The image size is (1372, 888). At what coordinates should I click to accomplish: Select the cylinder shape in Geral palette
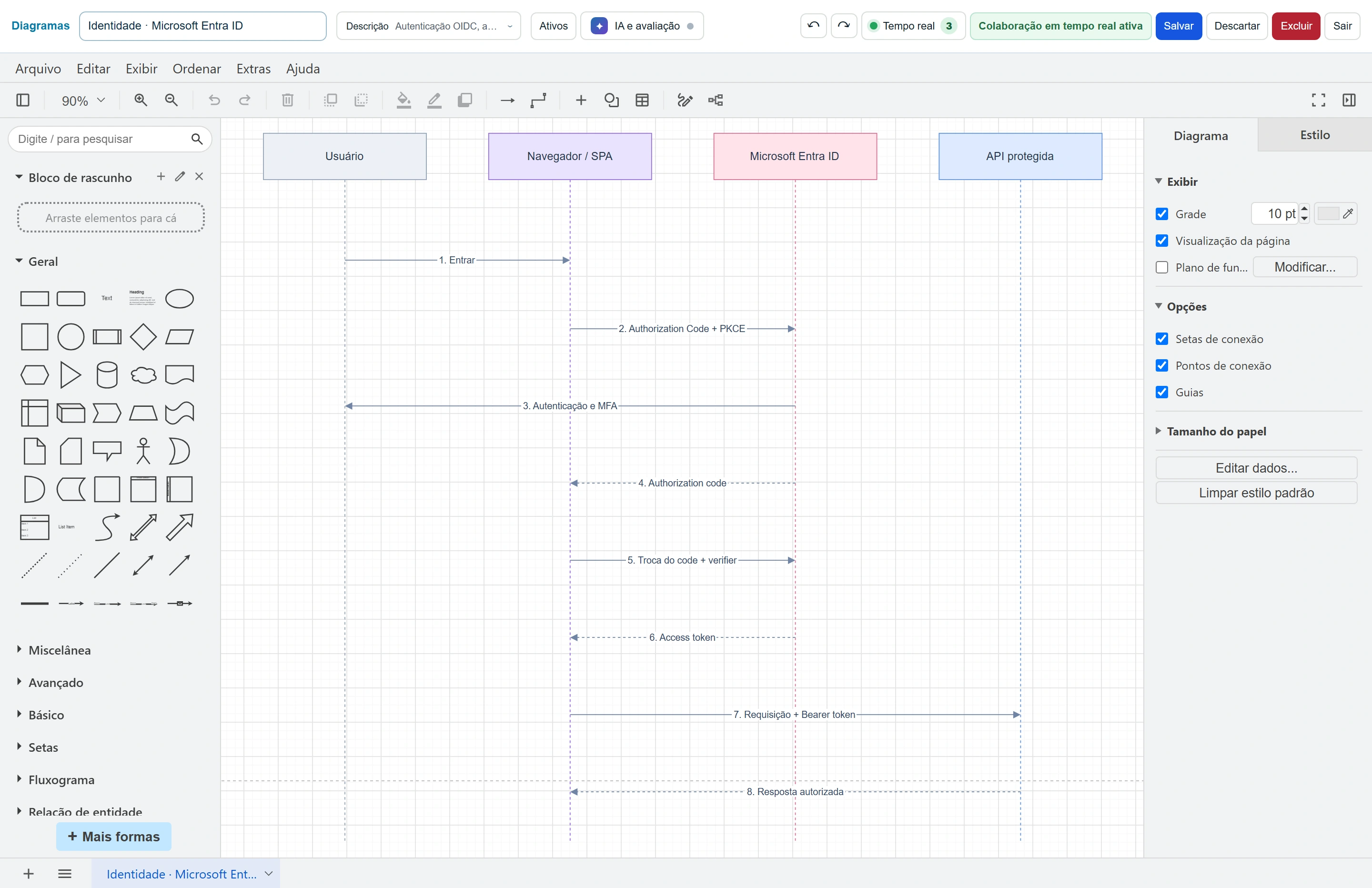point(107,375)
